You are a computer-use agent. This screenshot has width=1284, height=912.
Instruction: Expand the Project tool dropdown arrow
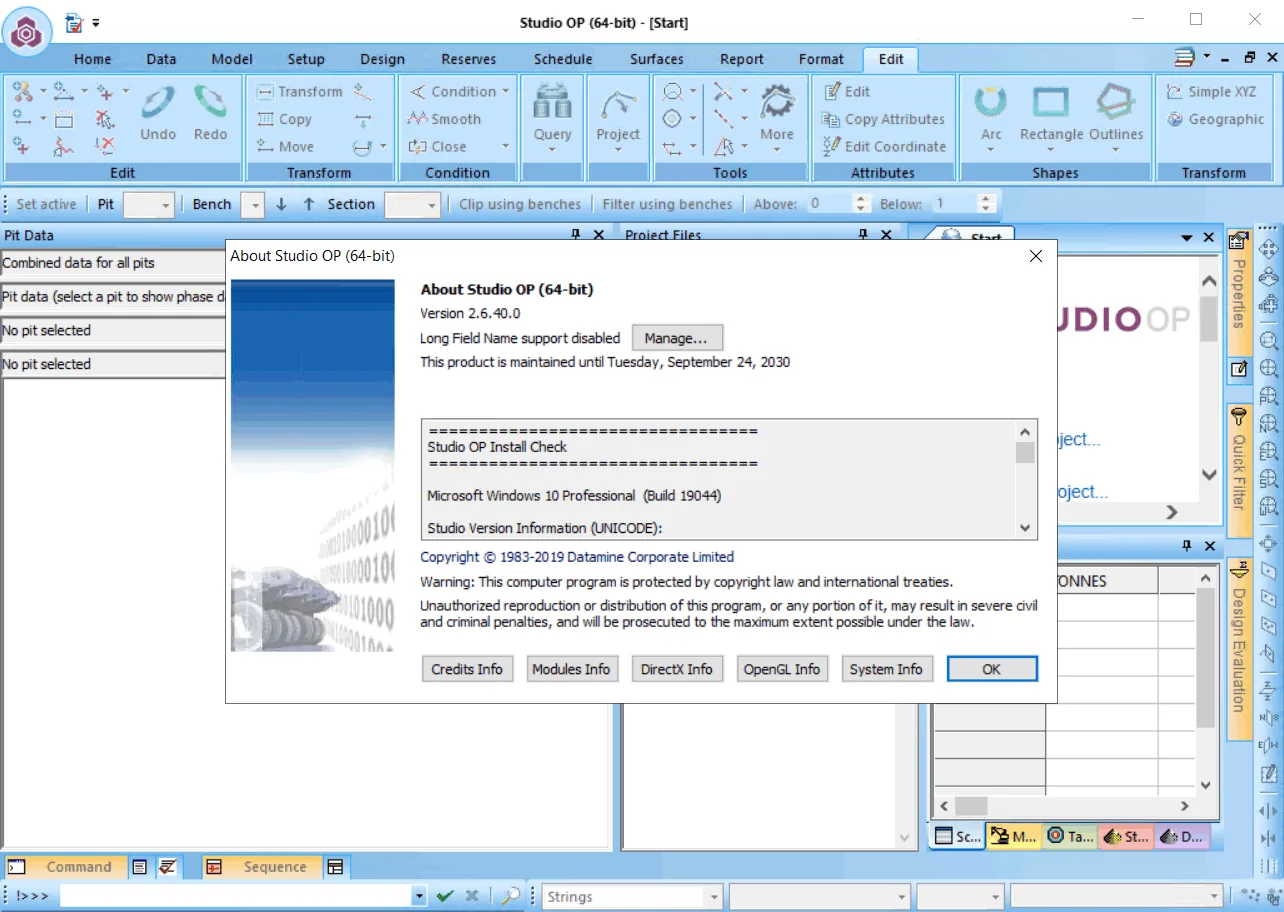(618, 150)
